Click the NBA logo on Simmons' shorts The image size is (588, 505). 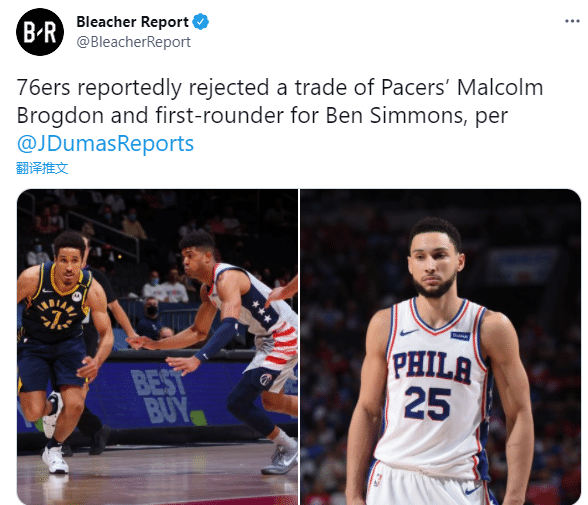[378, 480]
